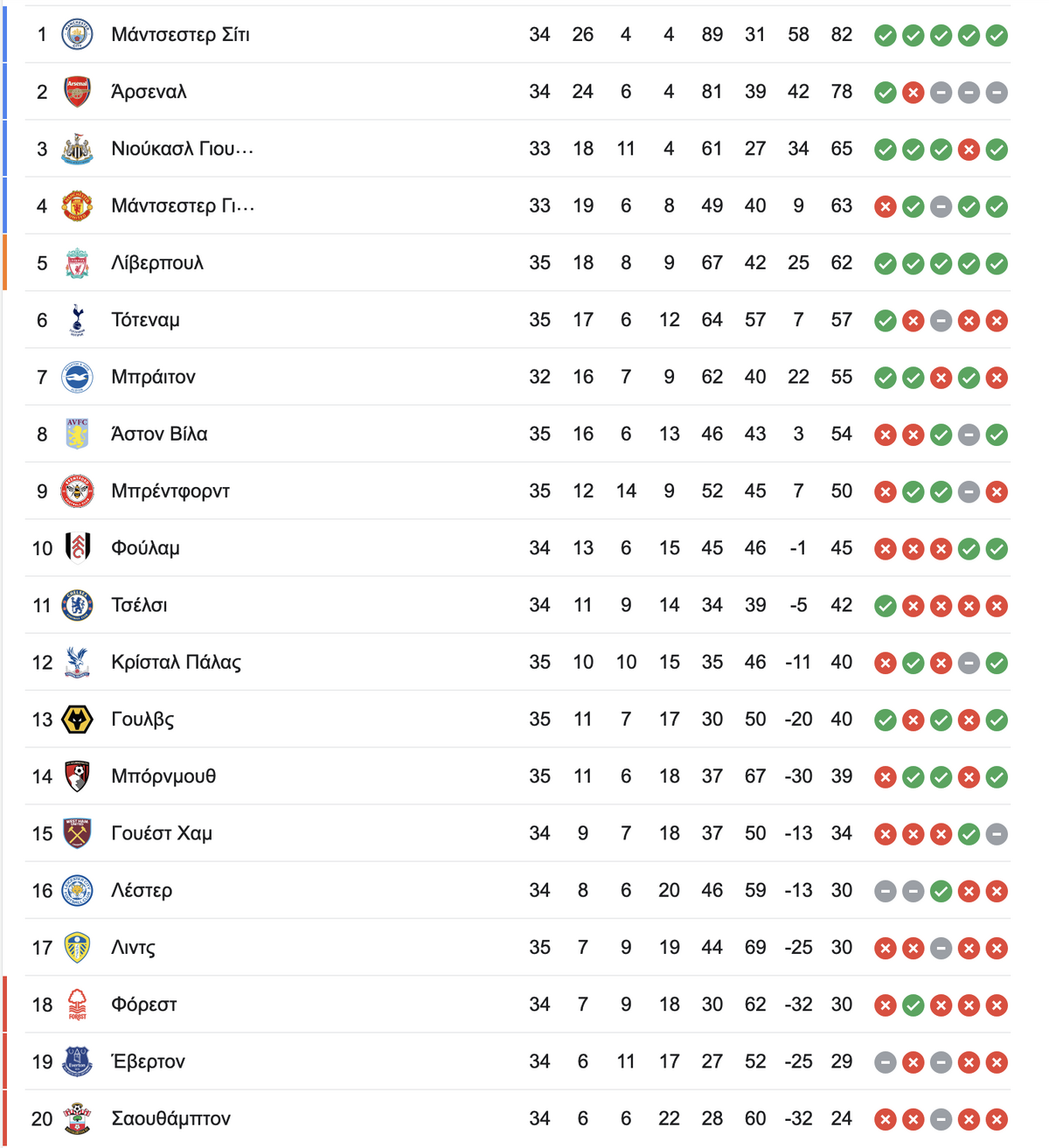Open the Άστον Βίλα team page
The image size is (1049, 1148).
pos(159,434)
